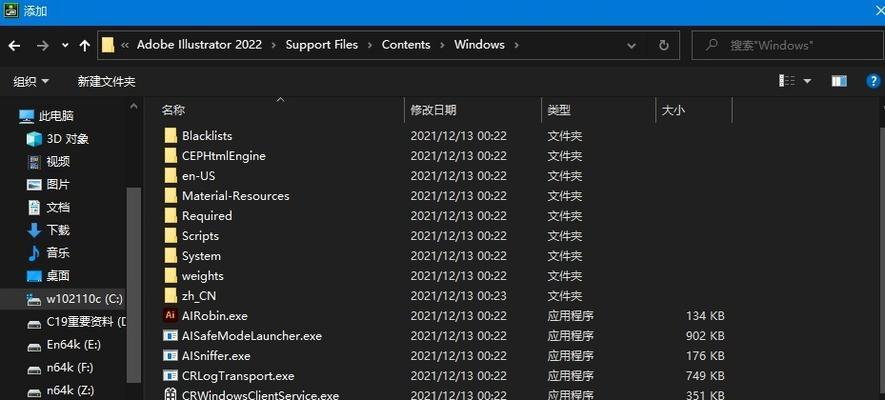
Task: Change view layout icon
Action: click(x=787, y=81)
